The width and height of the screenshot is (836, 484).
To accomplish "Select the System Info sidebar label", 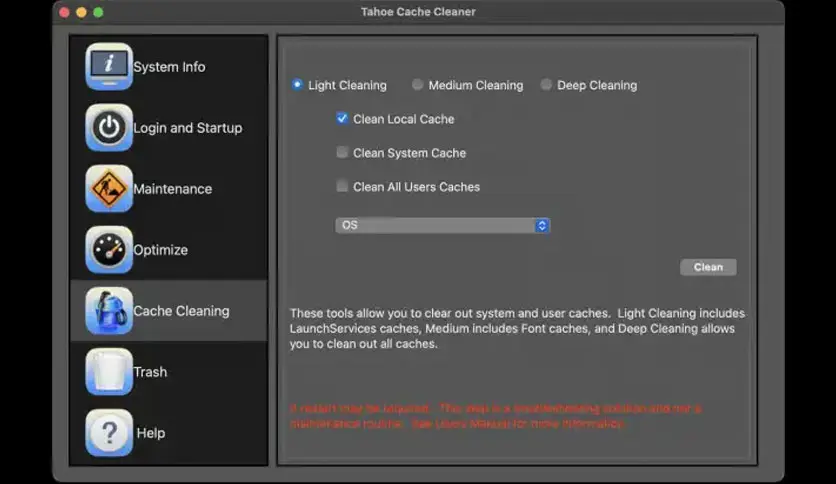I will coord(169,67).
